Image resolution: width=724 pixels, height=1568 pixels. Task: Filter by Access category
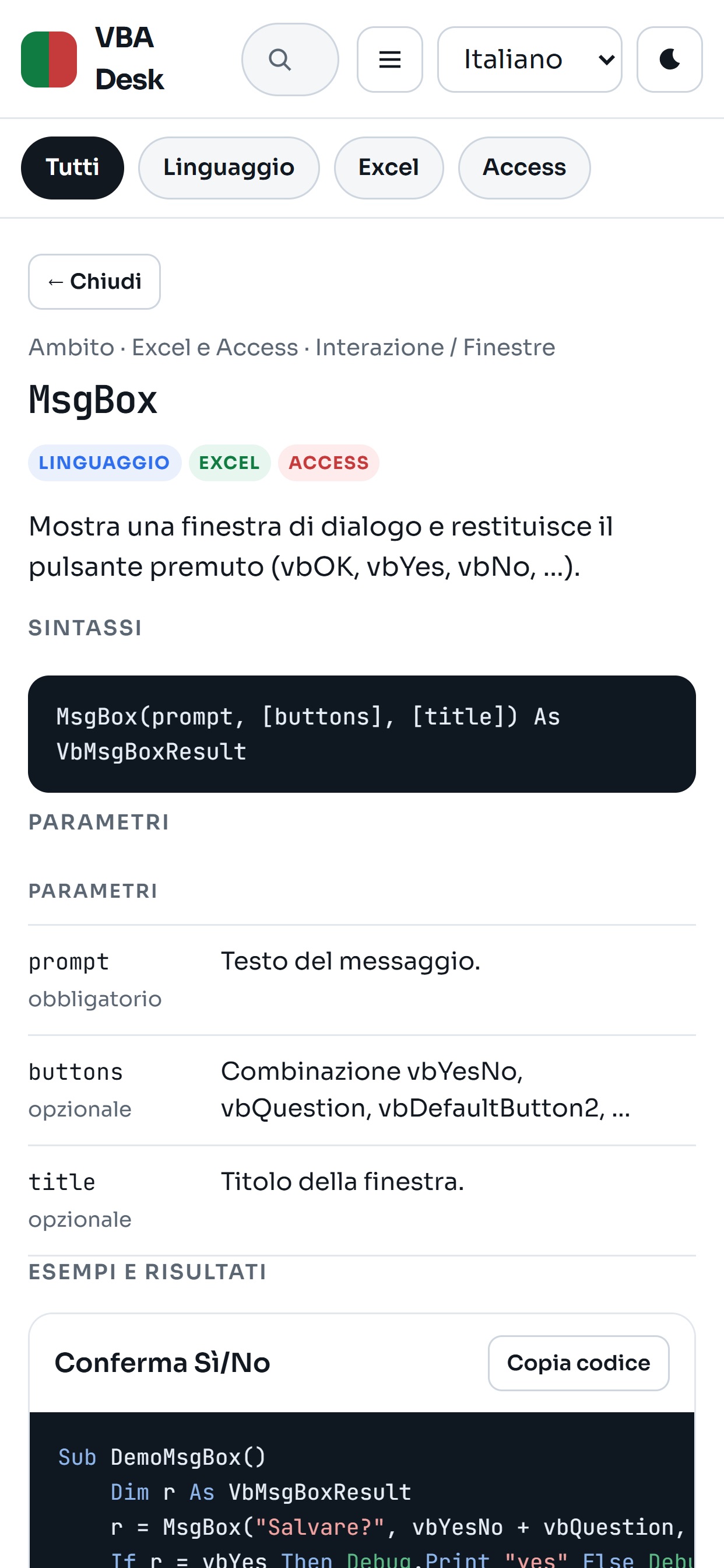tap(524, 167)
